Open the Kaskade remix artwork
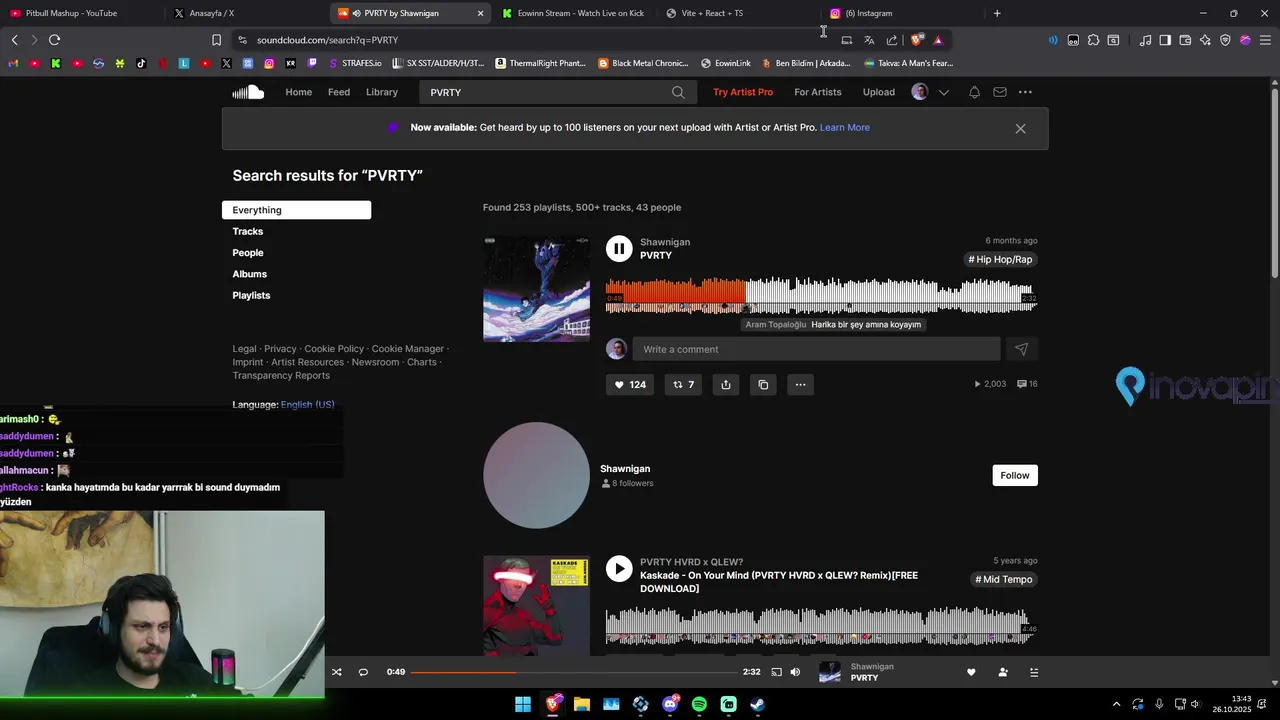The image size is (1280, 720). pyautogui.click(x=536, y=605)
